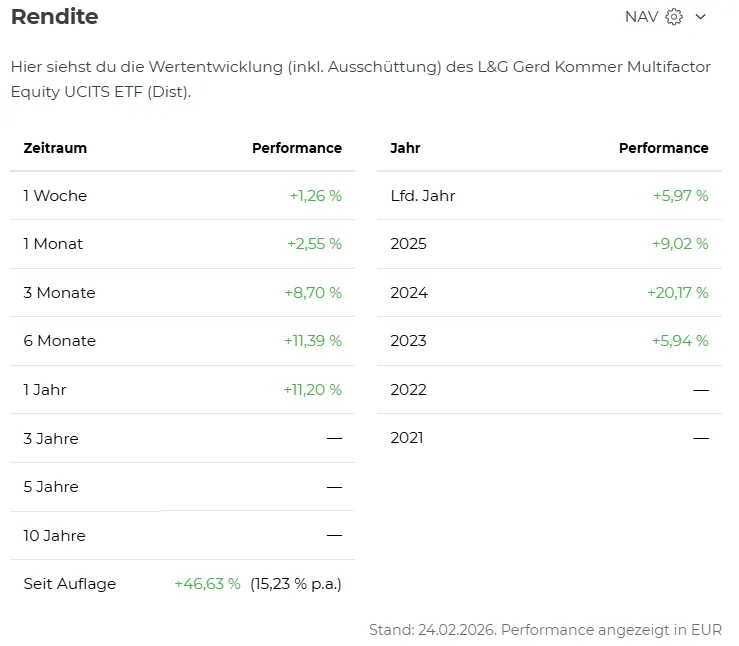Click Performance header beside Zeitraum
This screenshot has width=739, height=646.
point(296,148)
